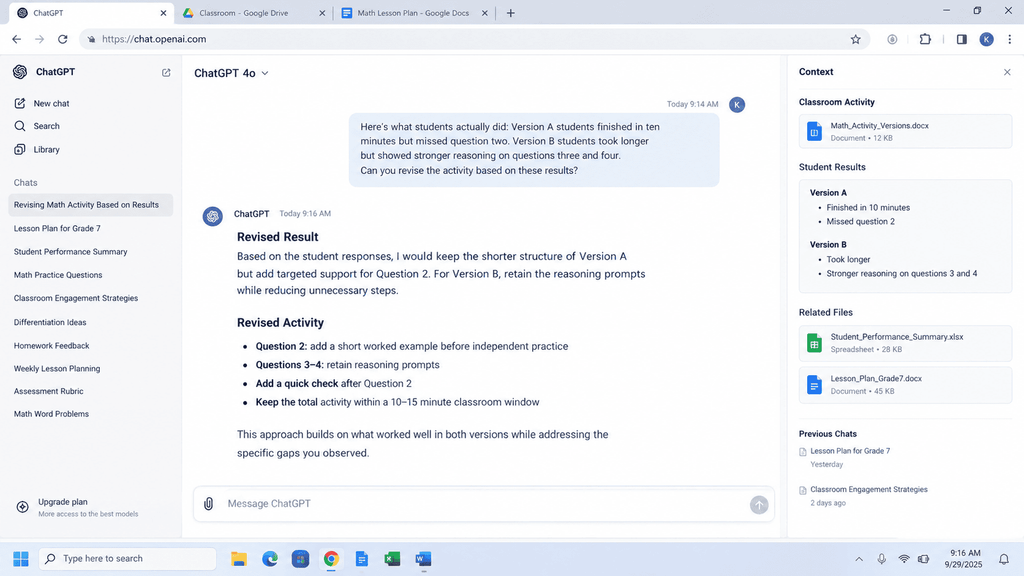Open Excel from taskbar

[392, 559]
